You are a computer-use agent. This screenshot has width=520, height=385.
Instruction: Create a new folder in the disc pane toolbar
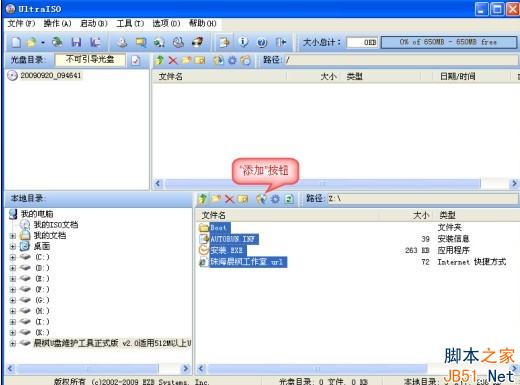coord(186,60)
